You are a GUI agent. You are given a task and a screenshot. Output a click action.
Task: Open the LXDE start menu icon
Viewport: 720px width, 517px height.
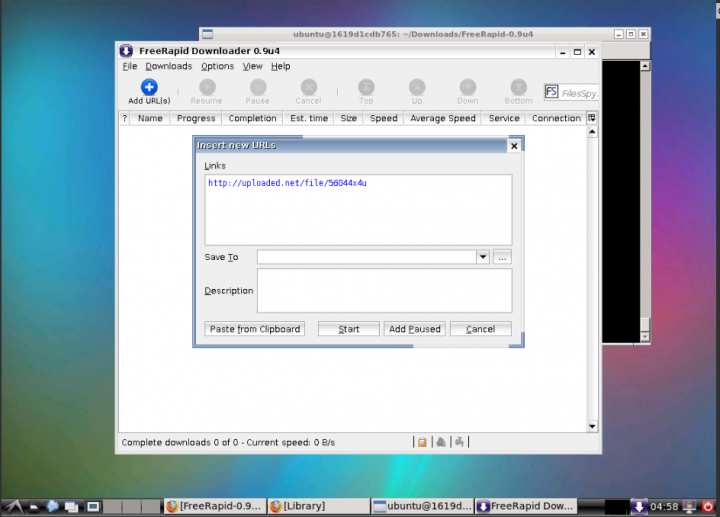[13, 506]
